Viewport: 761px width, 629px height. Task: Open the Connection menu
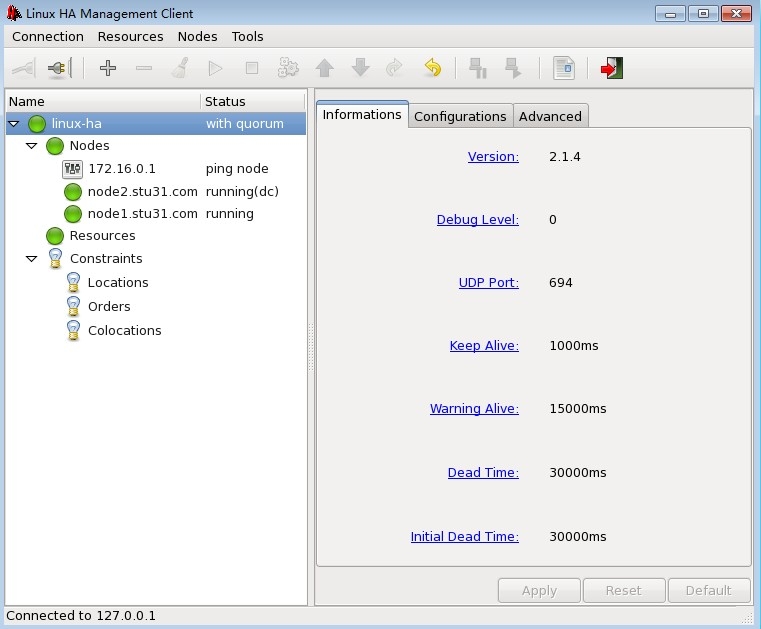pos(48,36)
